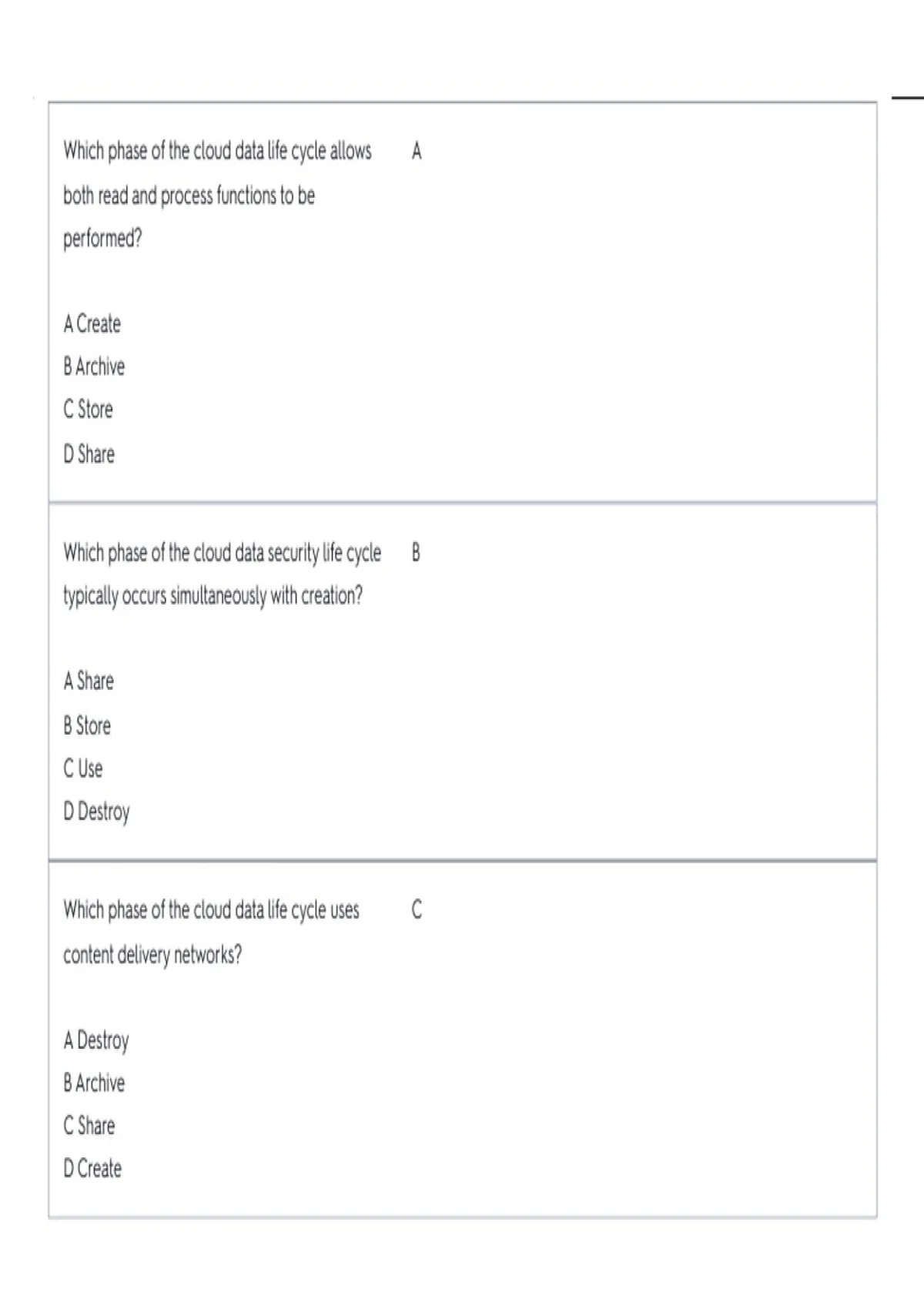Click answer letter 'B' beside the second question

click(x=416, y=553)
